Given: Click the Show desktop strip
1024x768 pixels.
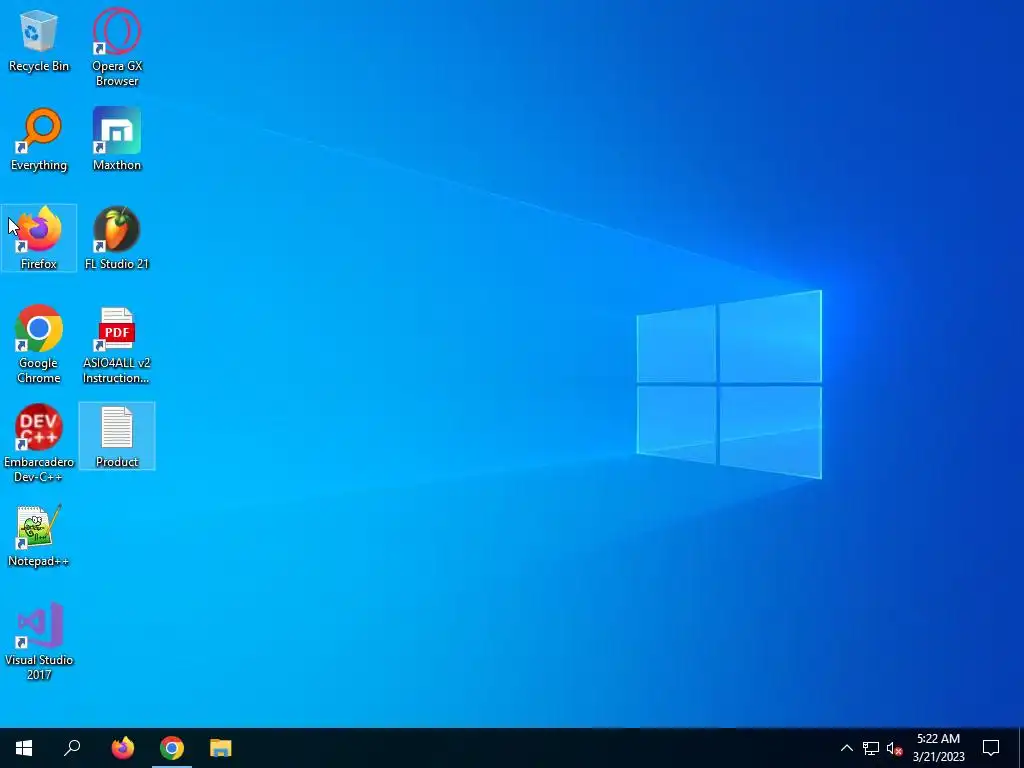Looking at the screenshot, I should (x=1021, y=748).
